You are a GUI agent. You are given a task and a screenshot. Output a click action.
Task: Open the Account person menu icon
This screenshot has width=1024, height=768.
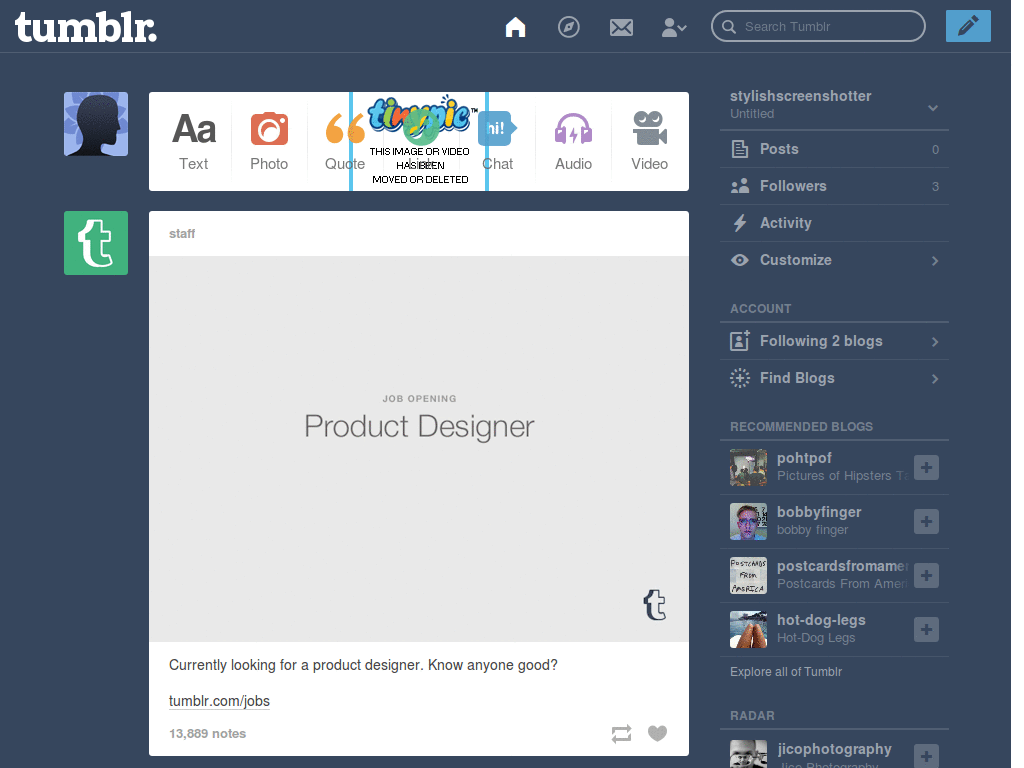(x=674, y=27)
